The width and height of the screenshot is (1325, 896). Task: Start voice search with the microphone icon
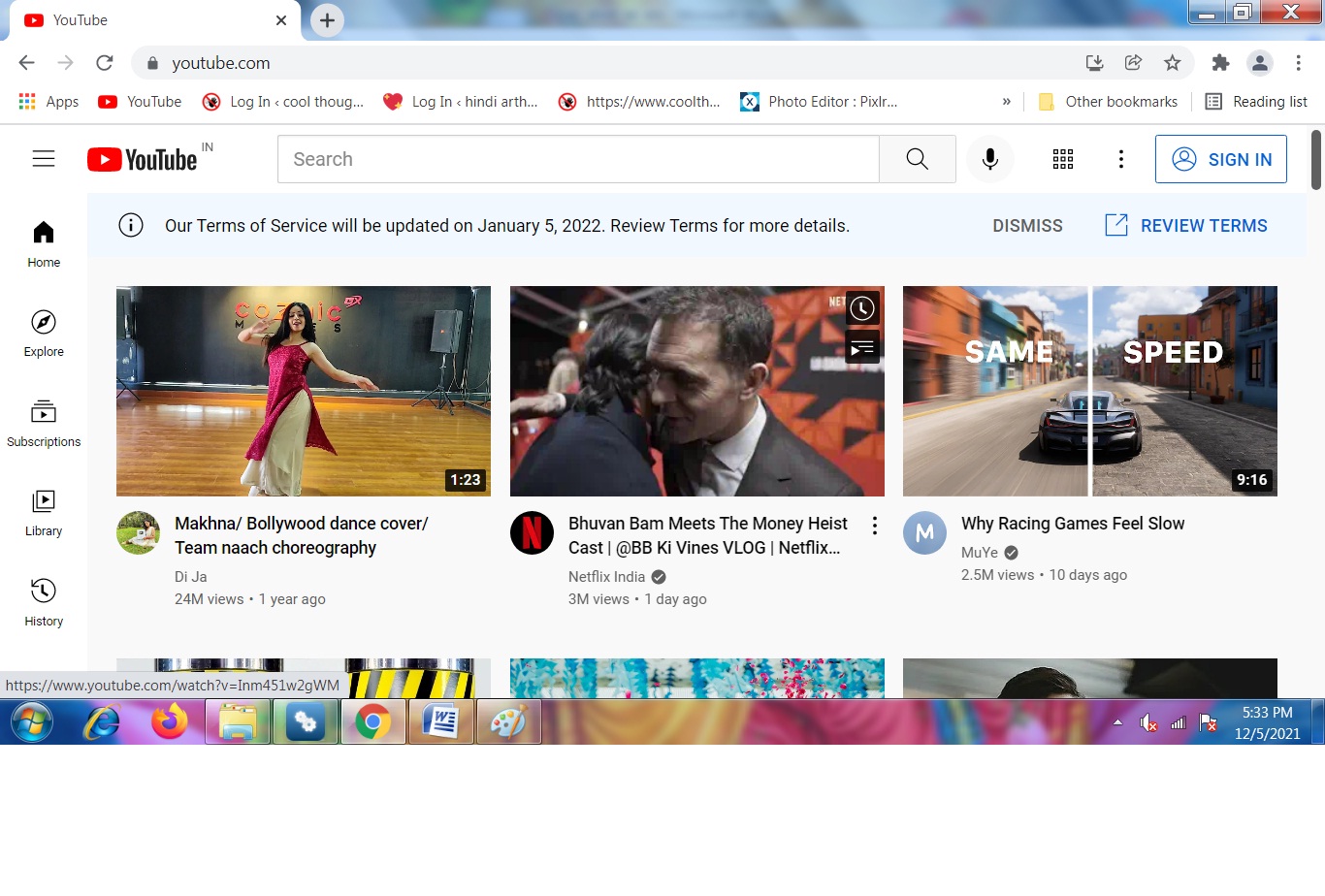(x=990, y=159)
